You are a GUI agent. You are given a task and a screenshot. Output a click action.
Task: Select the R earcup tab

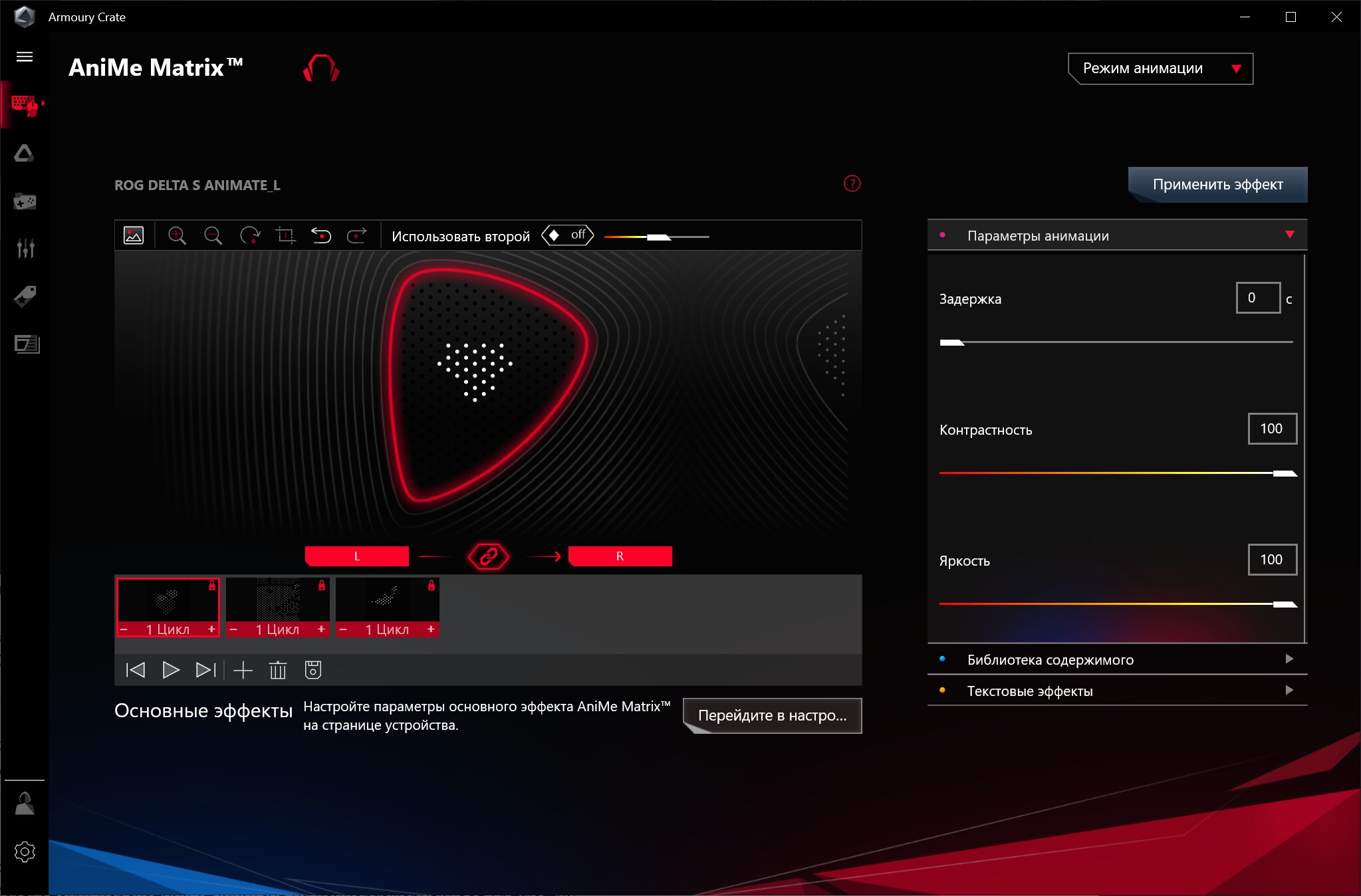tap(620, 556)
